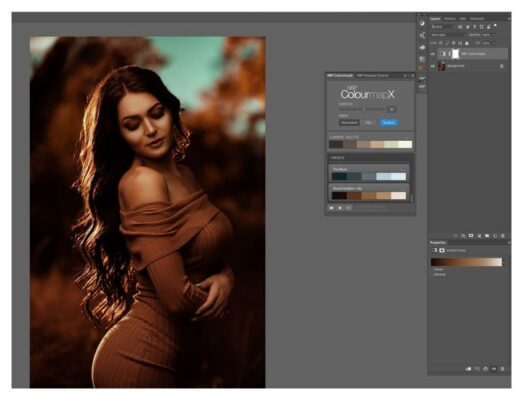The image size is (523, 400).
Task: Add layer mask icon in Layers footer
Action: click(471, 236)
